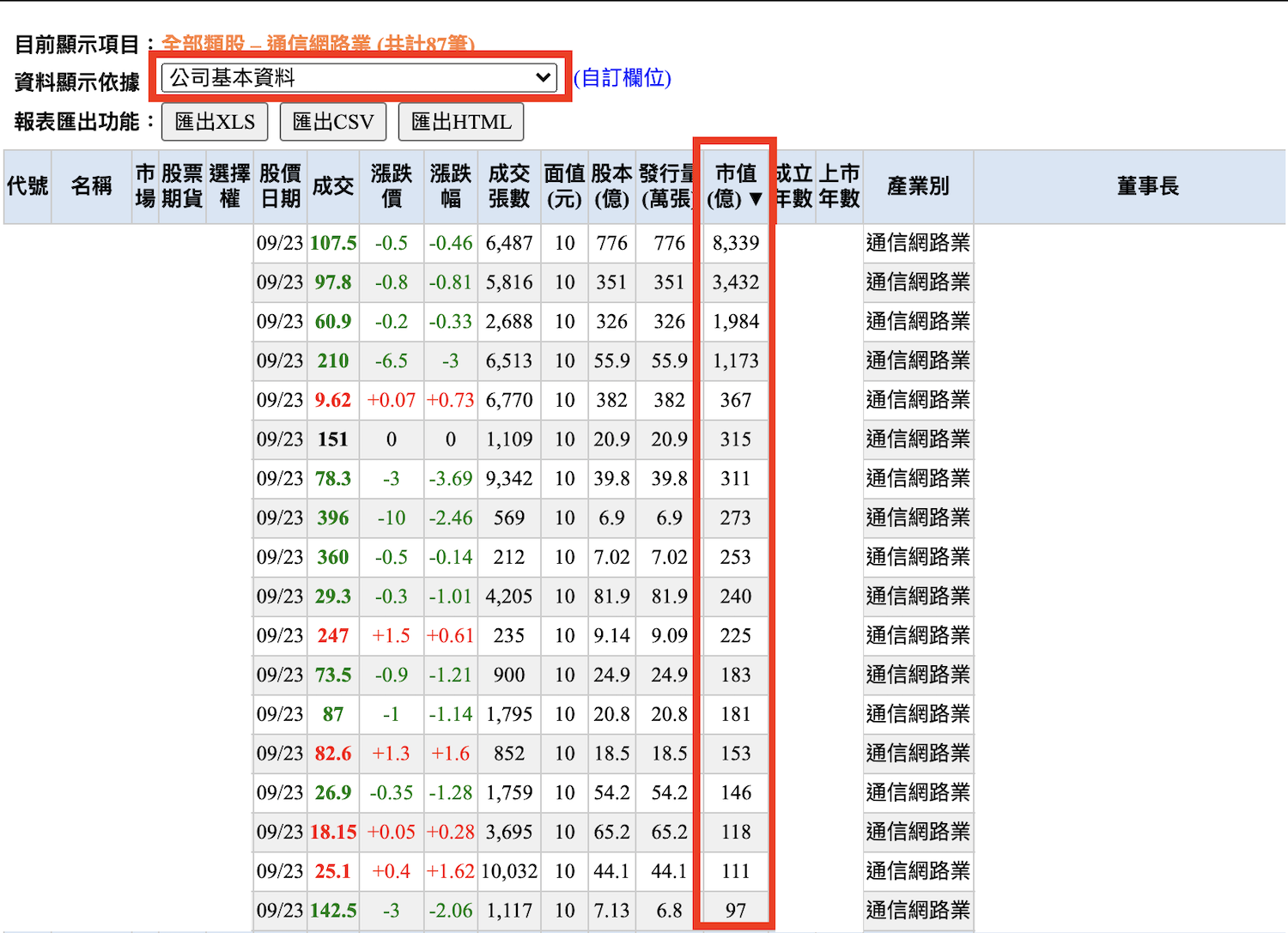Image resolution: width=1288 pixels, height=933 pixels.
Task: Sort table by 名稱 column header
Action: click(91, 186)
